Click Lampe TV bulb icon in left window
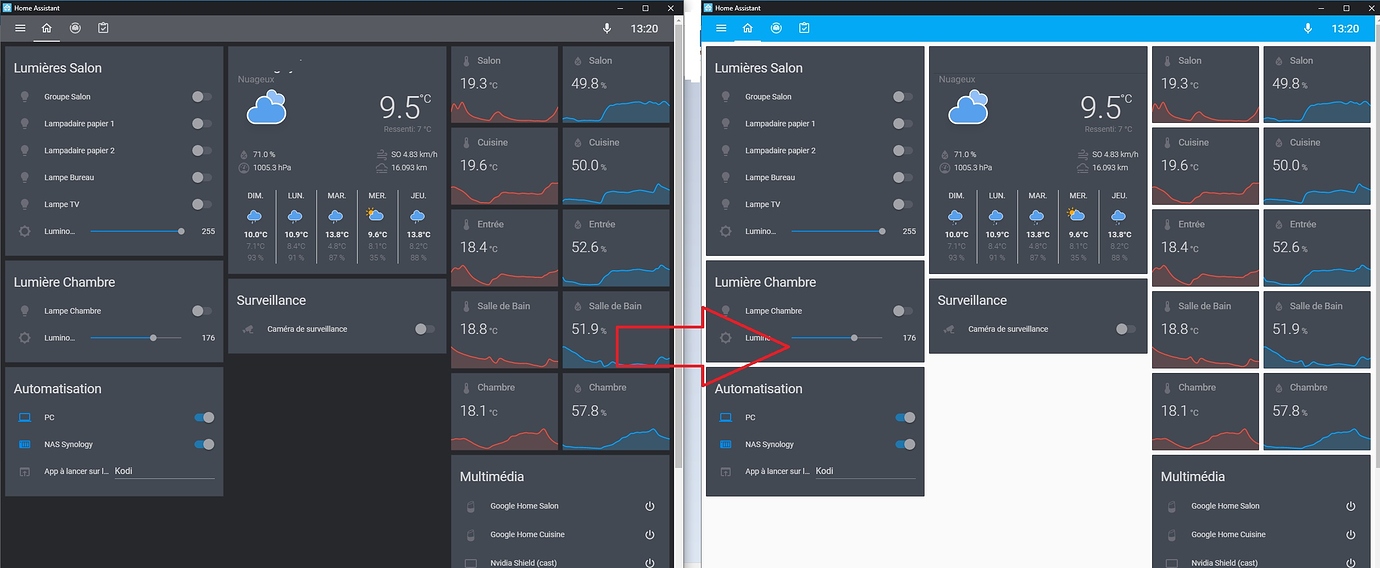The image size is (1380, 568). coord(25,204)
